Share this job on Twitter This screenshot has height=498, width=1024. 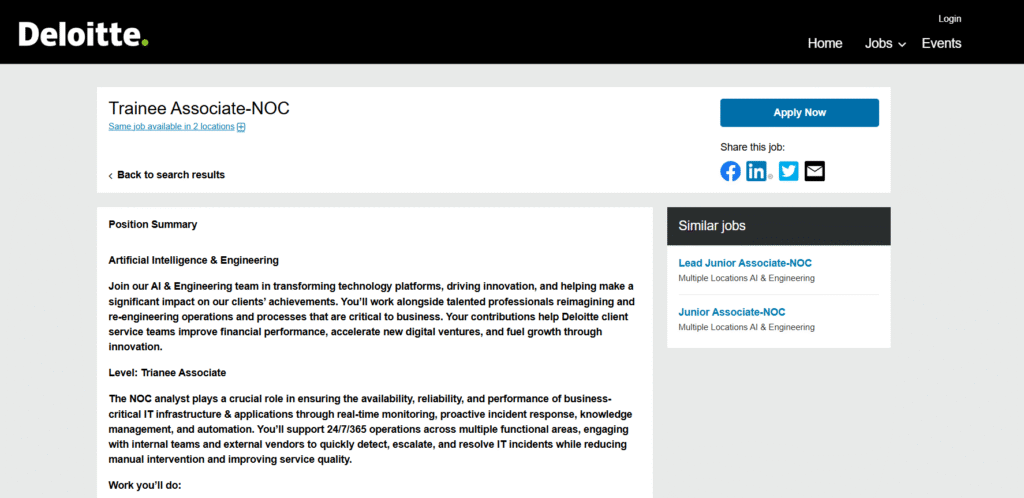(x=789, y=171)
